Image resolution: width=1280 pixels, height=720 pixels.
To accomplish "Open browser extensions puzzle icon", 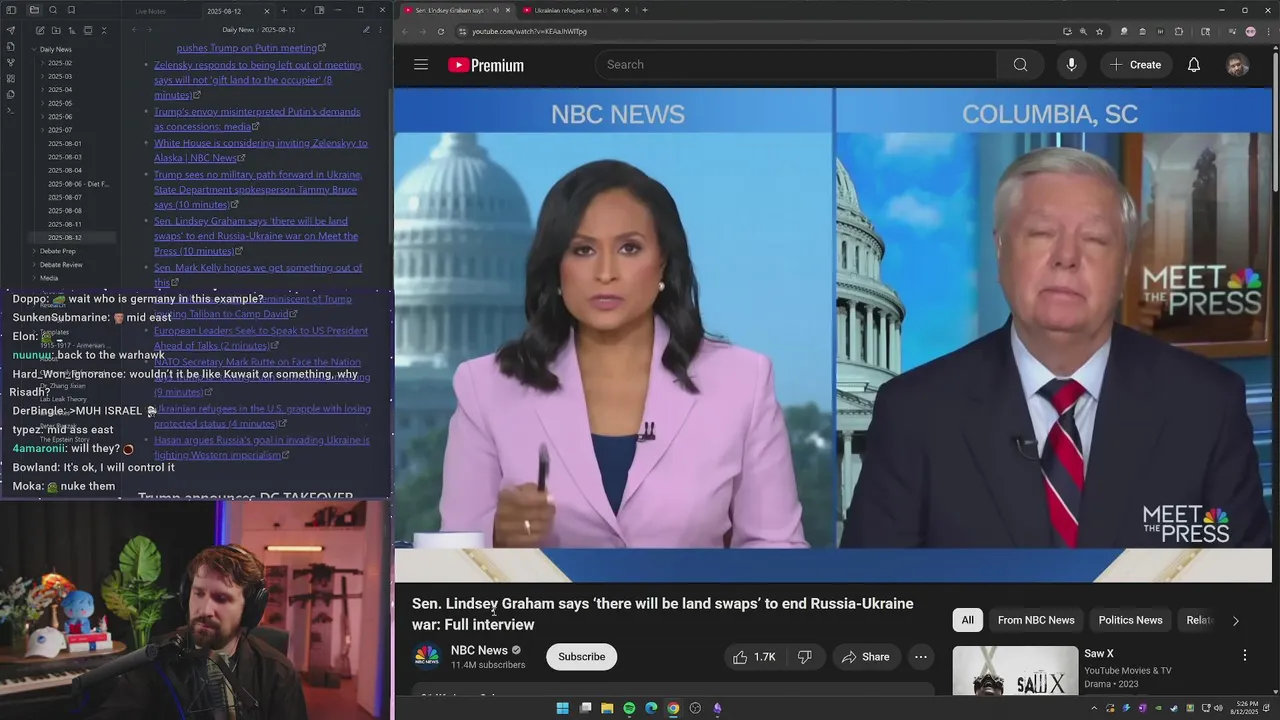I will (x=1178, y=31).
